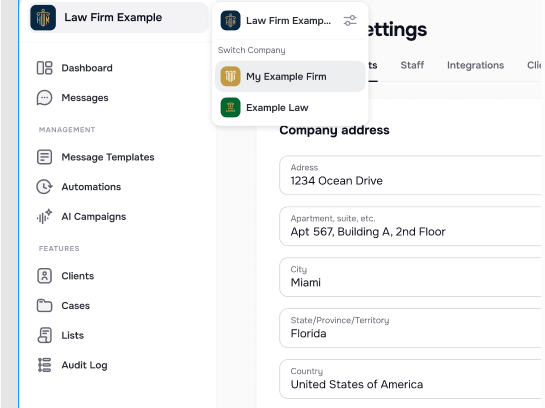Open the Lists page

pos(72,335)
